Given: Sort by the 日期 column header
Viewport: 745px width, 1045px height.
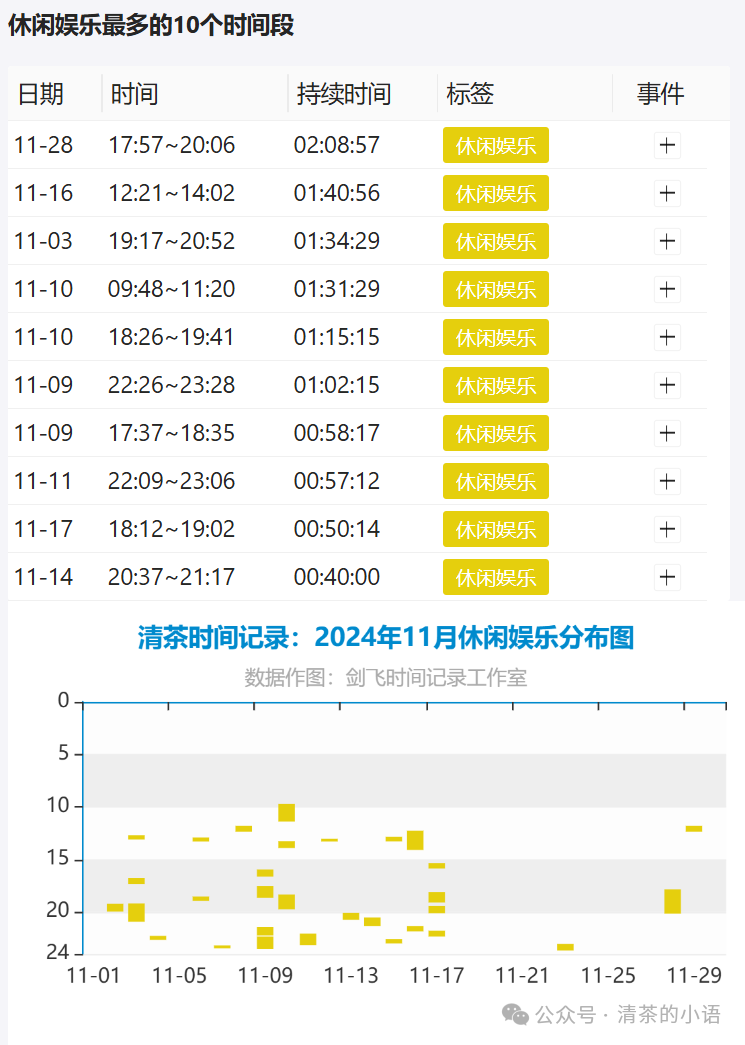Looking at the screenshot, I should pos(41,94).
